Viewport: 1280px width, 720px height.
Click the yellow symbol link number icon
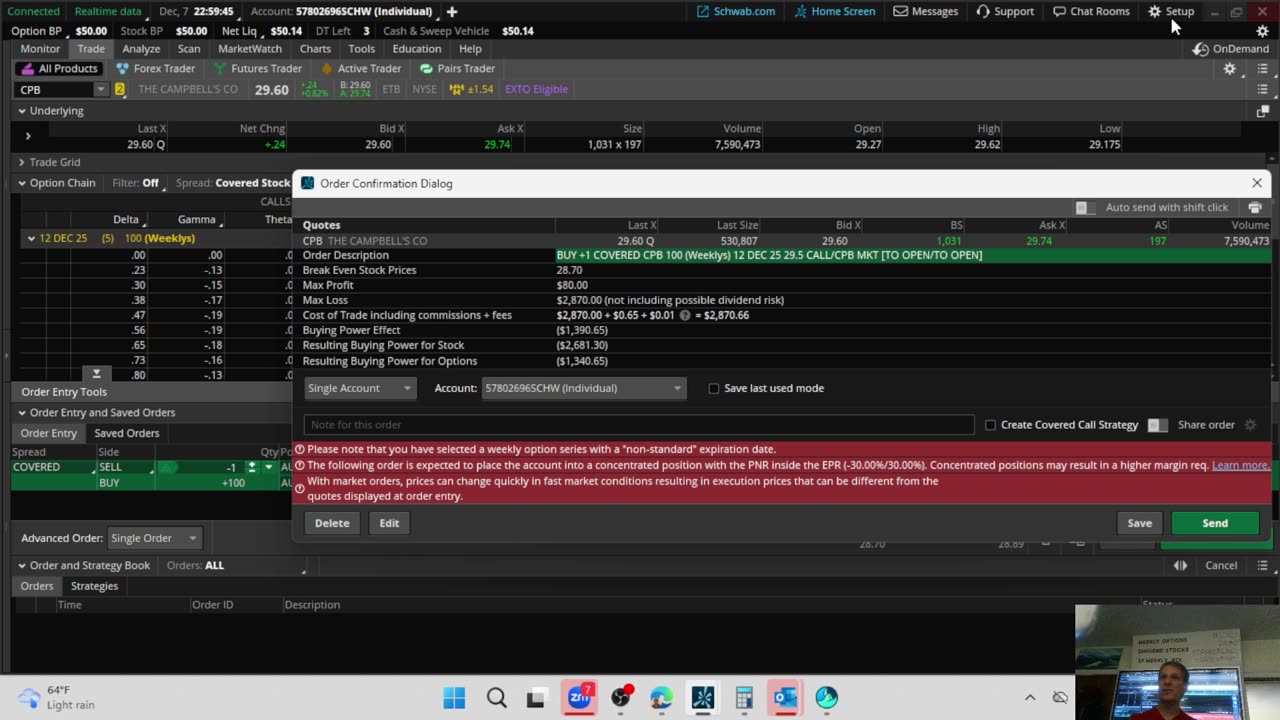[x=120, y=89]
